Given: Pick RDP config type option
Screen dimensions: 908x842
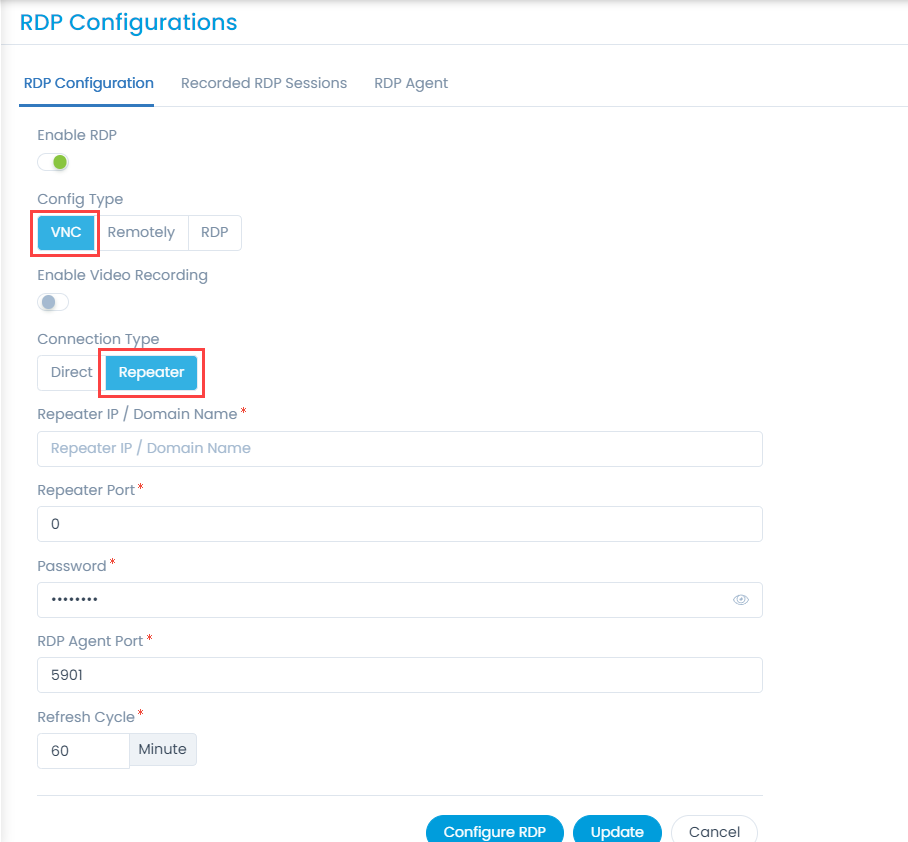Looking at the screenshot, I should click(x=214, y=233).
